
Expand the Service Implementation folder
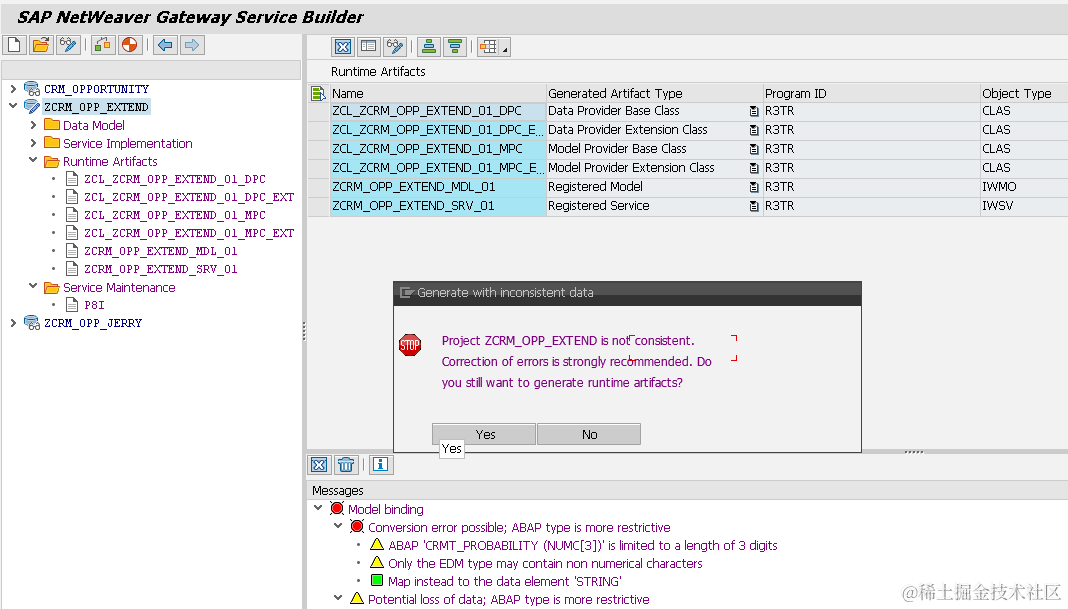click(x=33, y=143)
